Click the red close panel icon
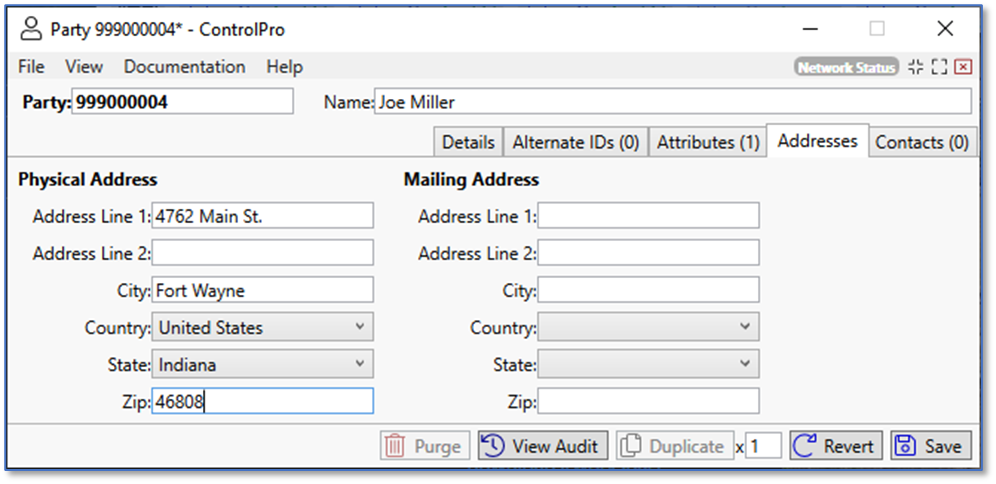996x484 pixels. 963,67
